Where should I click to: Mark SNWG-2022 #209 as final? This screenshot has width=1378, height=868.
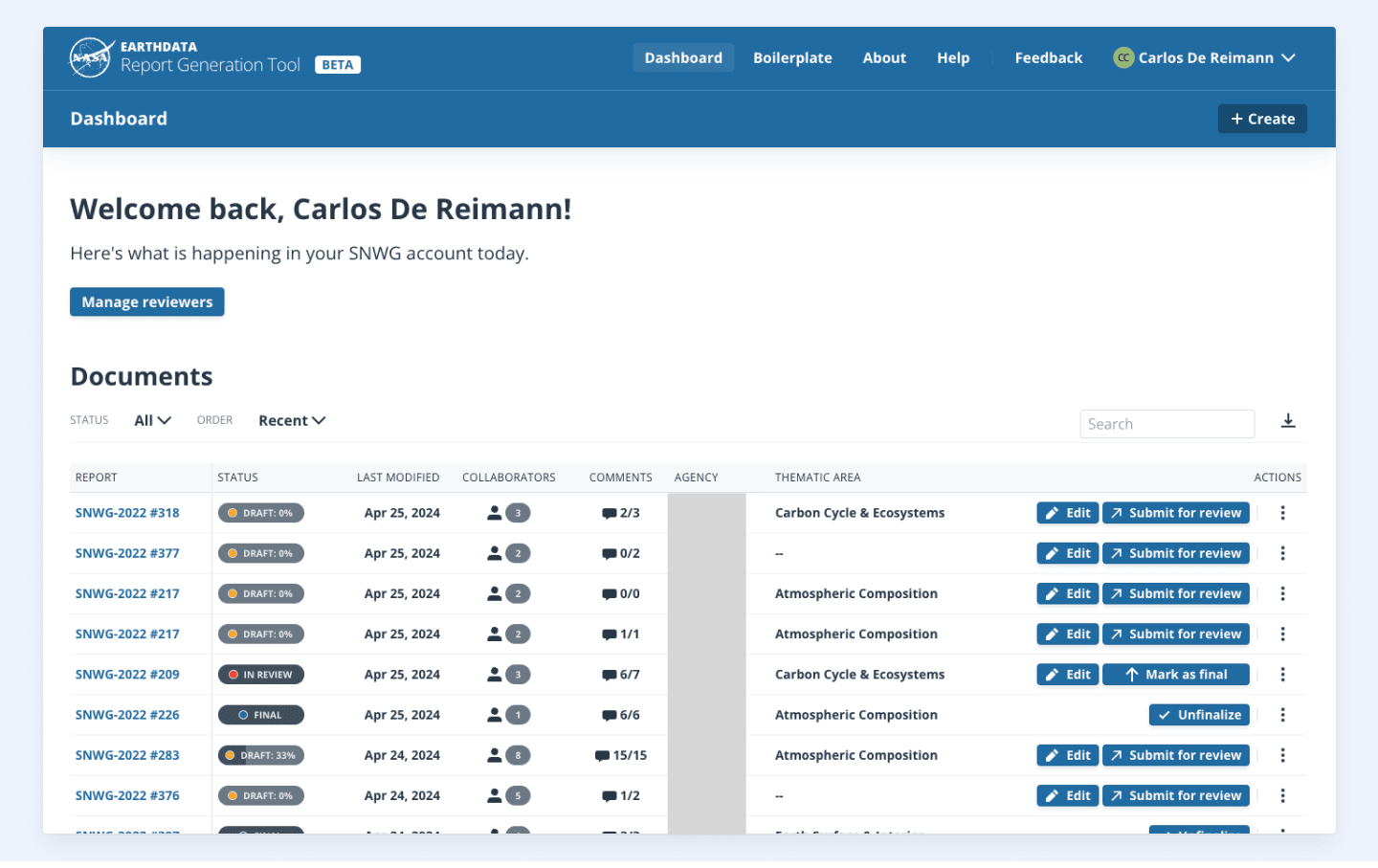1175,675
